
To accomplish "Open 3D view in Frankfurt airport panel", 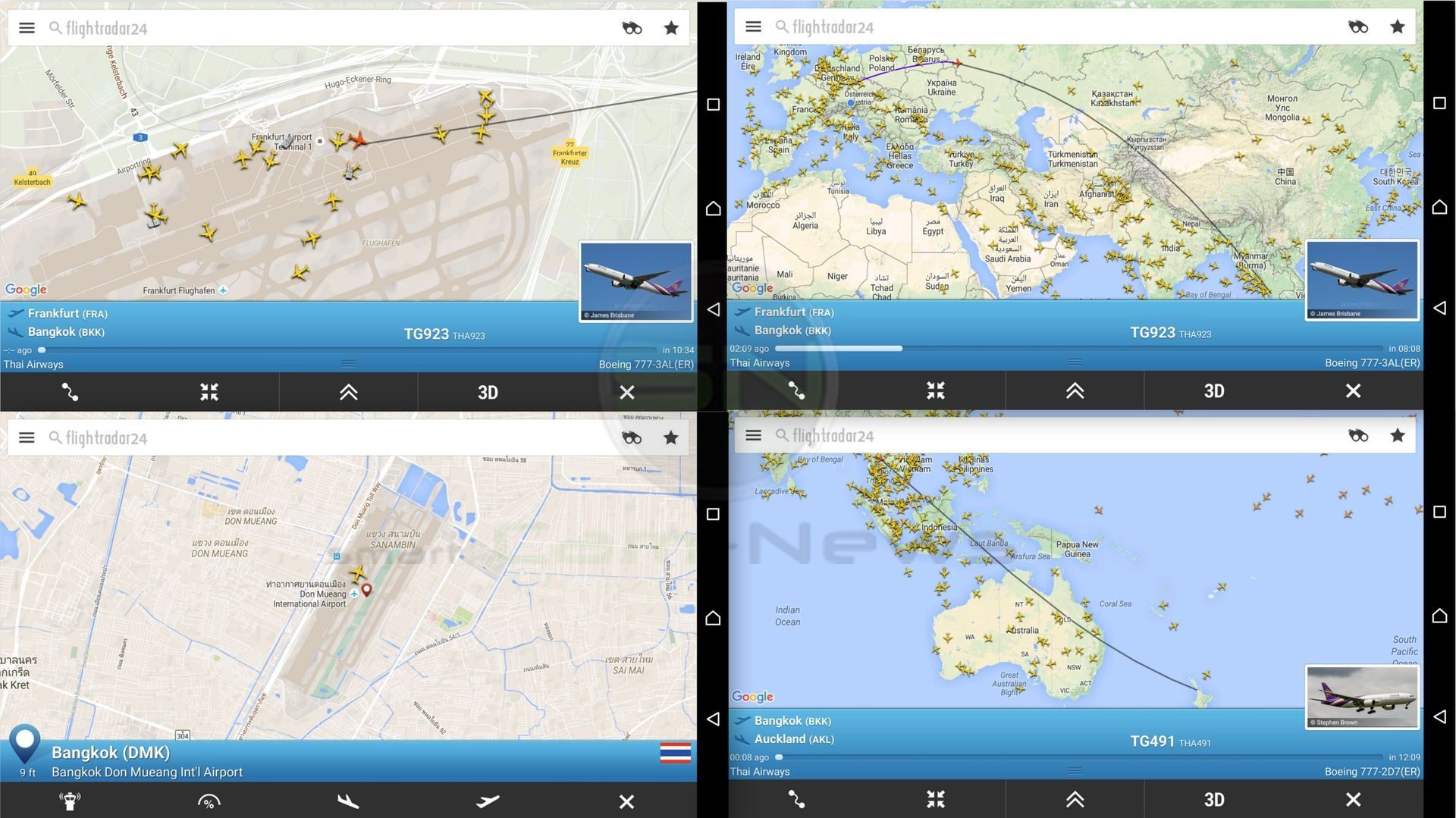I will (488, 392).
